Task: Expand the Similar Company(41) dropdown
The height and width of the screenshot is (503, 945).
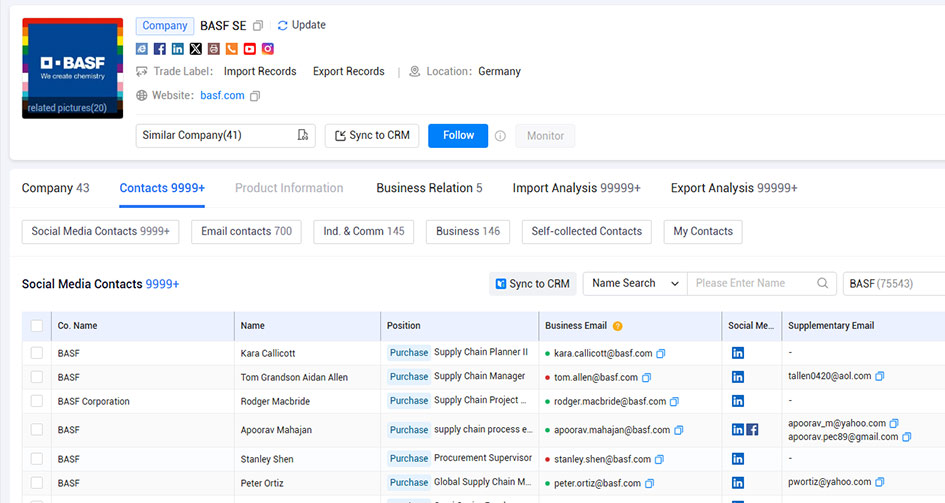Action: [x=225, y=136]
